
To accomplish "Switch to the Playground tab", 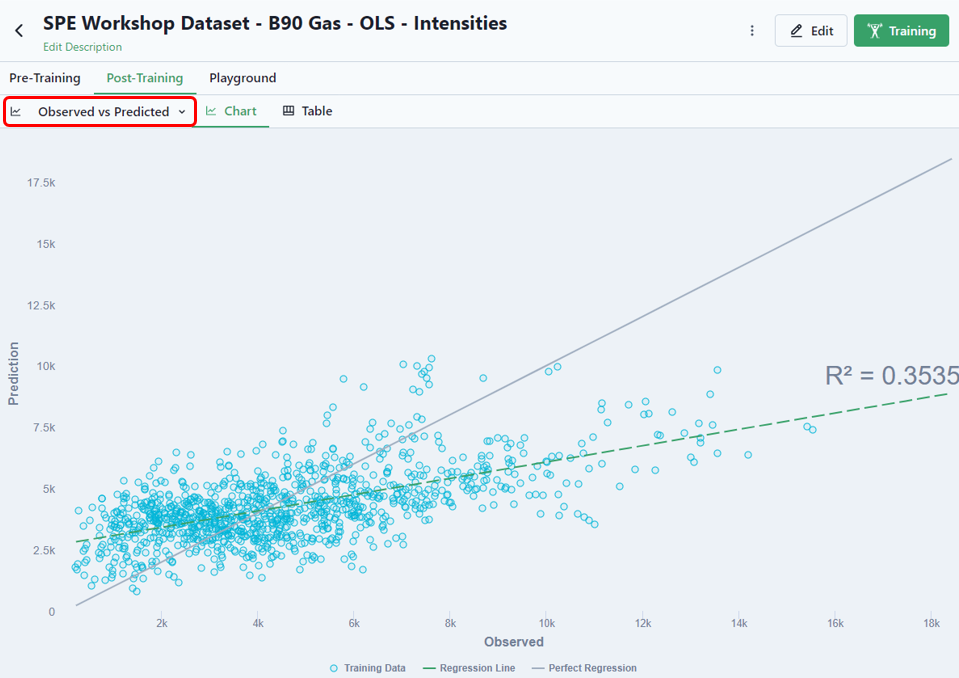I will [243, 78].
